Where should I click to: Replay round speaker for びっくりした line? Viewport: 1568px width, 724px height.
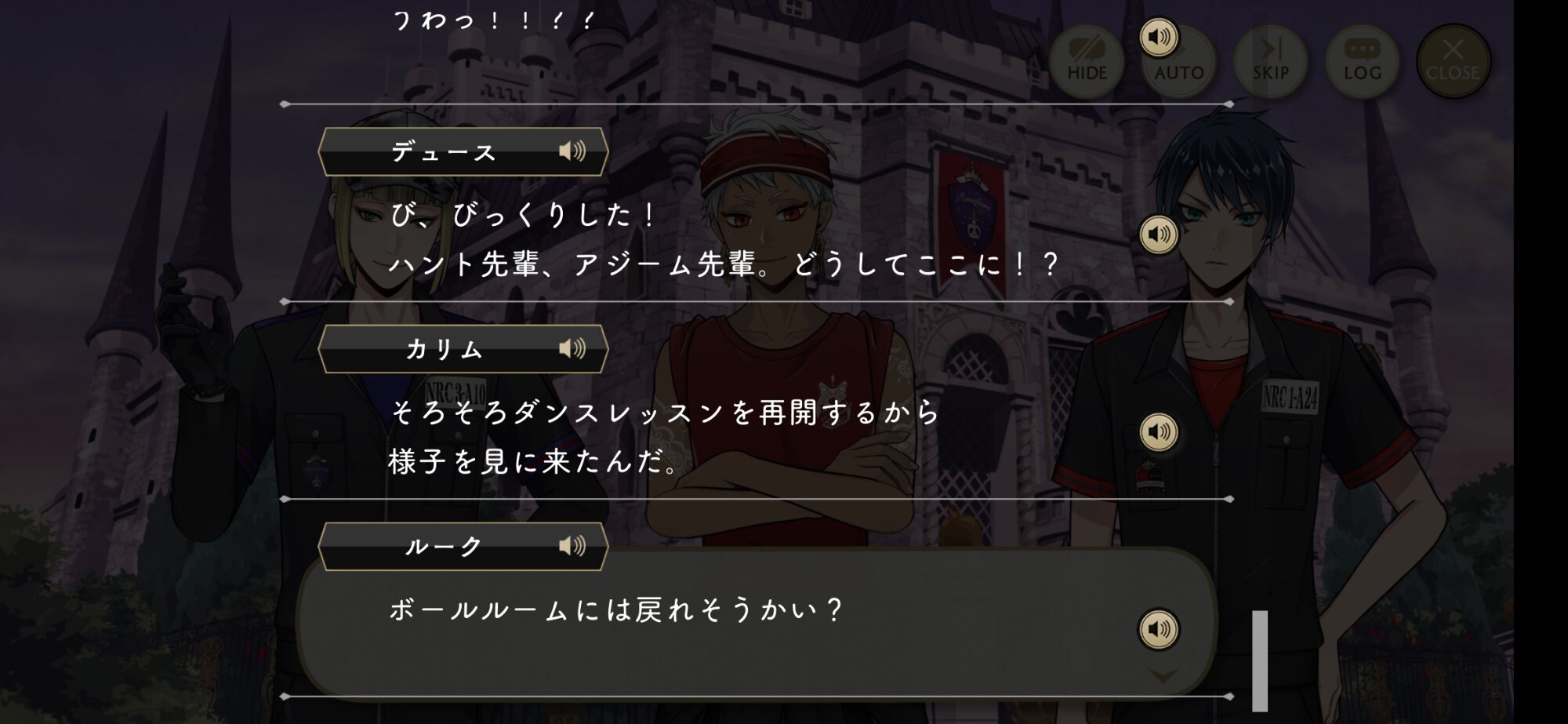click(x=1159, y=235)
